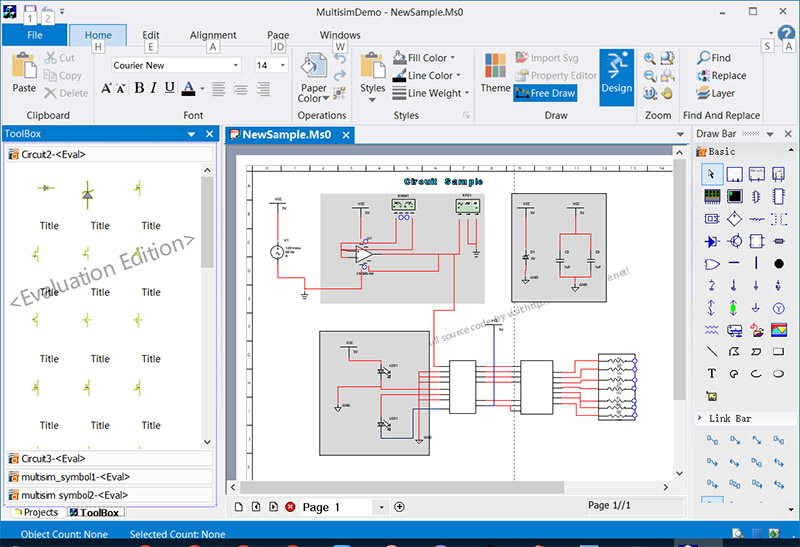
Task: Select the ellipse tool in Draw Bar
Action: 778,374
